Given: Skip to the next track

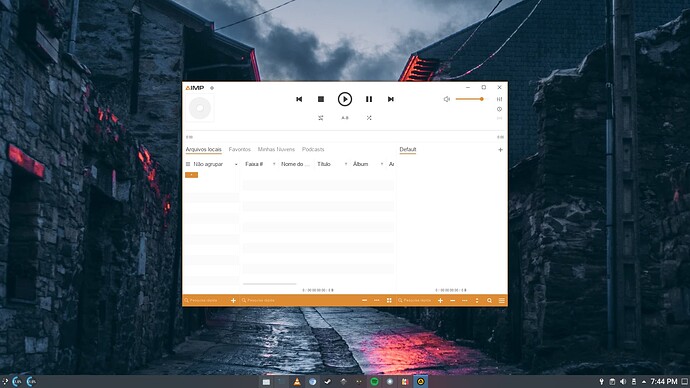Looking at the screenshot, I should [x=390, y=99].
